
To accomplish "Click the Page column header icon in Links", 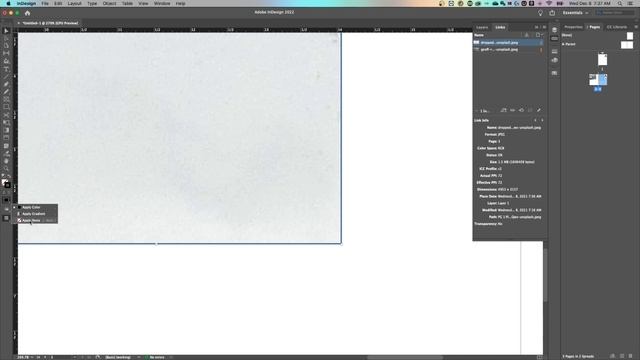I will 538,35.
